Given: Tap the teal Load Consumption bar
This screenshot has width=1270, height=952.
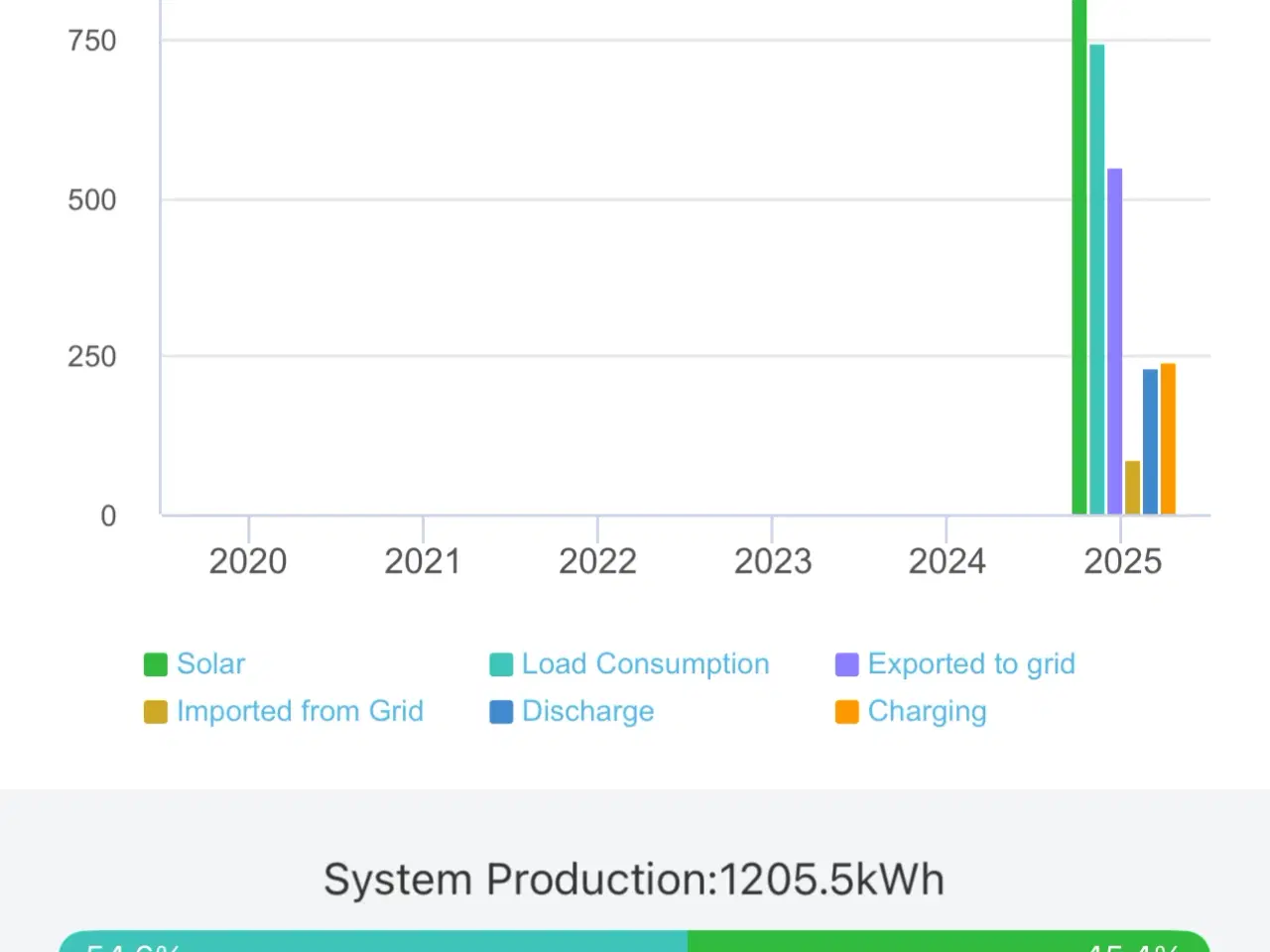Looking at the screenshot, I should tap(1096, 280).
